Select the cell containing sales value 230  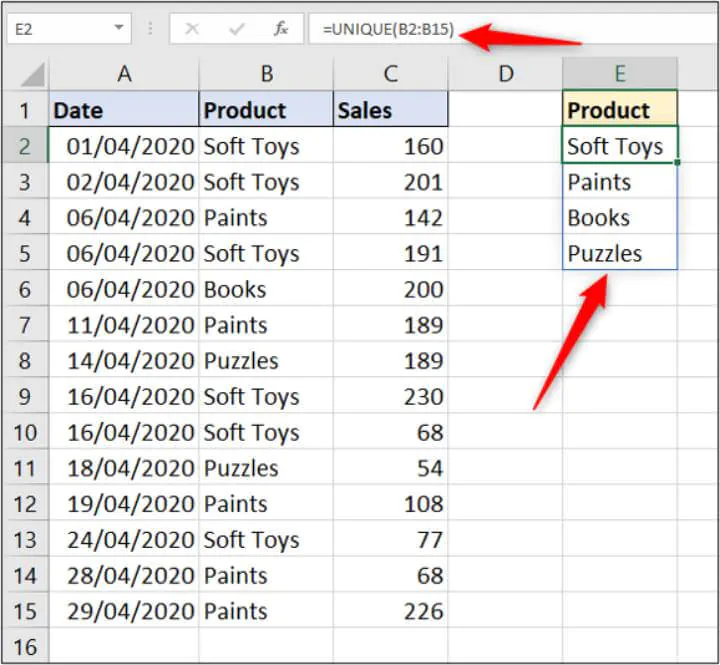(390, 397)
